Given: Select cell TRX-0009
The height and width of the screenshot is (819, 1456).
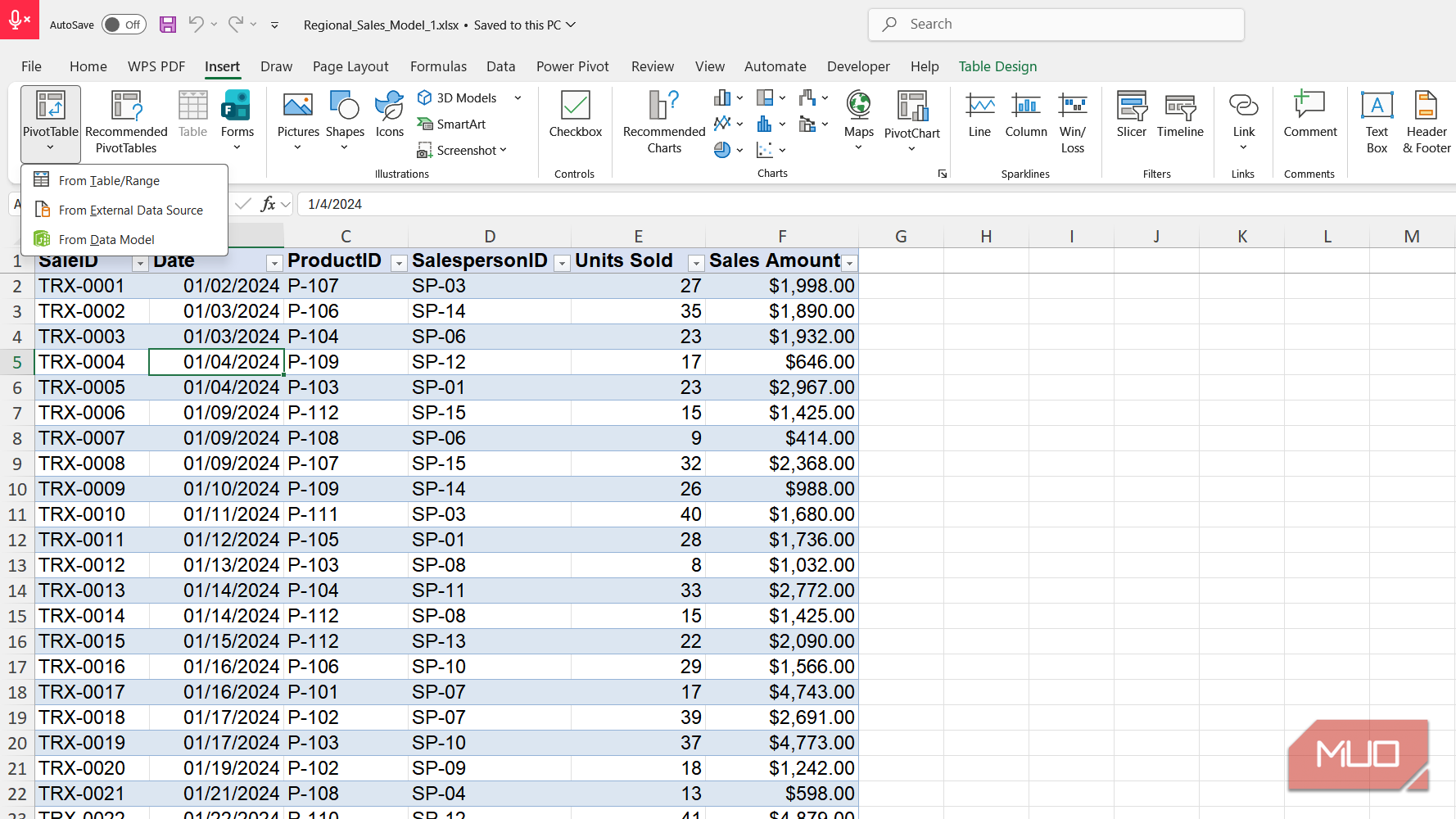Looking at the screenshot, I should click(92, 489).
